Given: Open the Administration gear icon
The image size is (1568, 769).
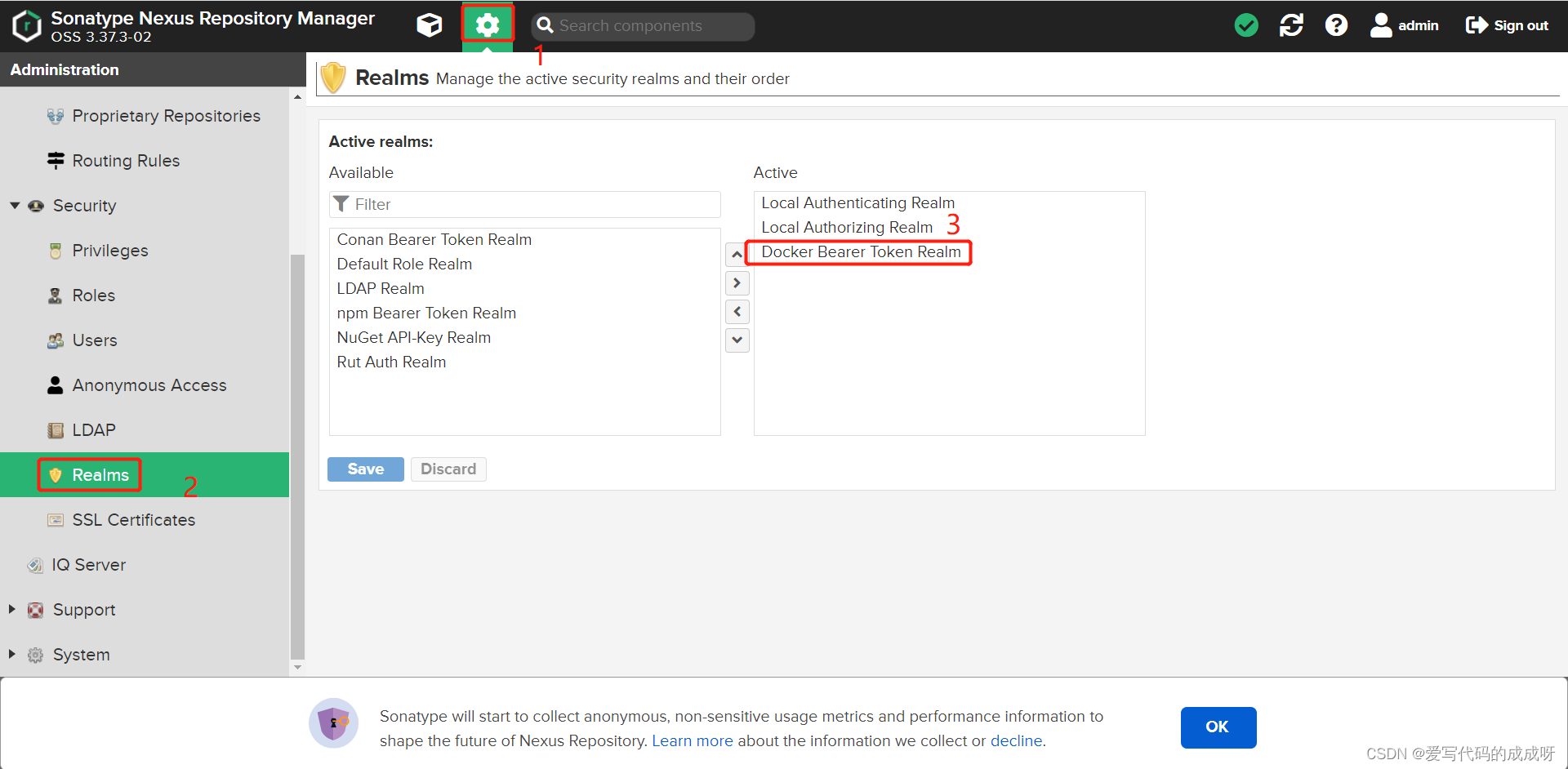Looking at the screenshot, I should [x=488, y=25].
